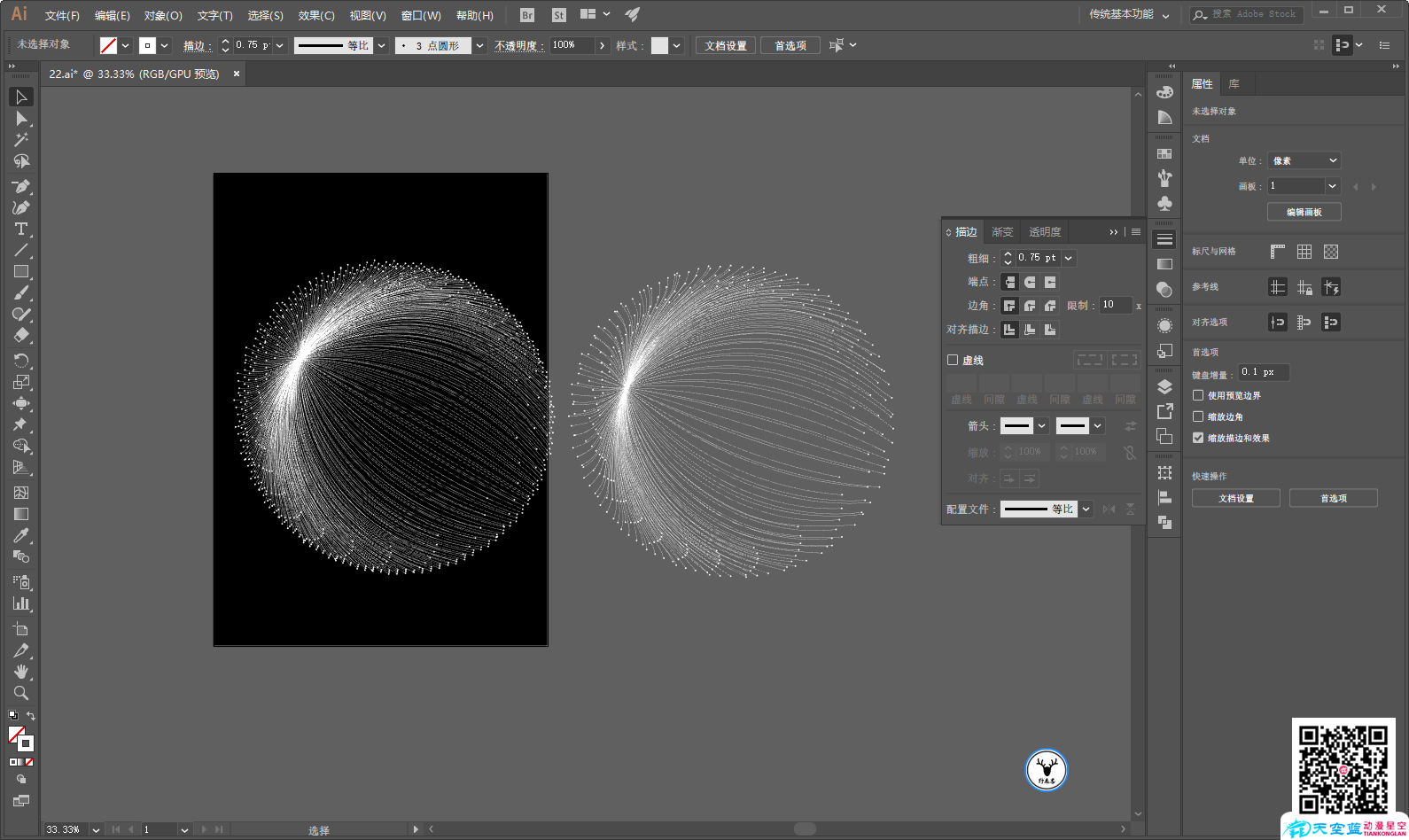Choose the Scale tool
The image size is (1409, 840).
point(21,382)
